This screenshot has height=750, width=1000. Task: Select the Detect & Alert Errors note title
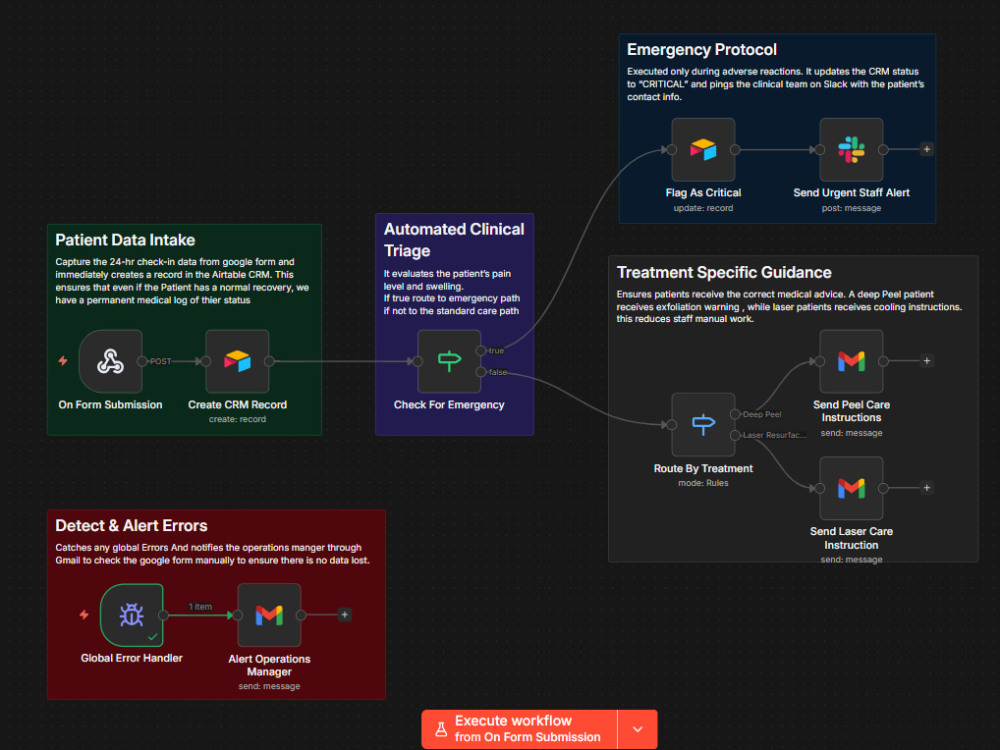coord(131,526)
